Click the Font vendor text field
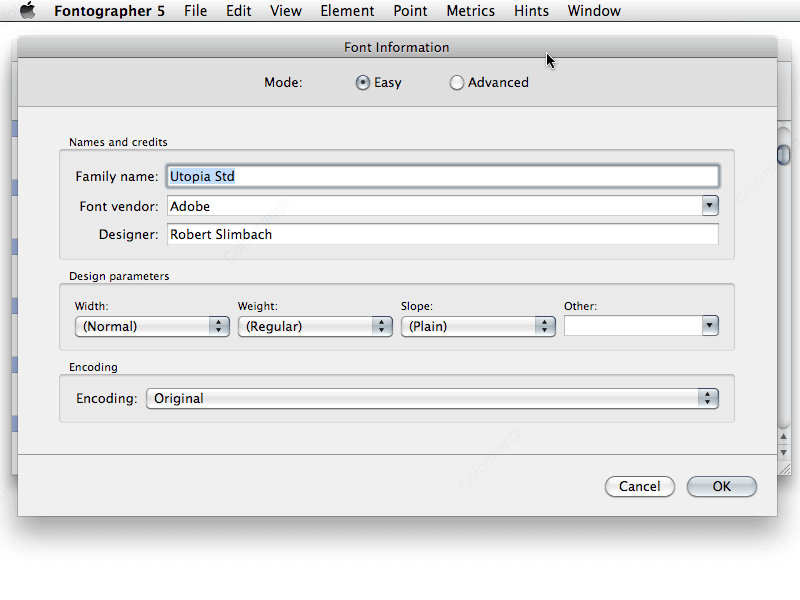Screen dimensions: 800x600 point(434,206)
